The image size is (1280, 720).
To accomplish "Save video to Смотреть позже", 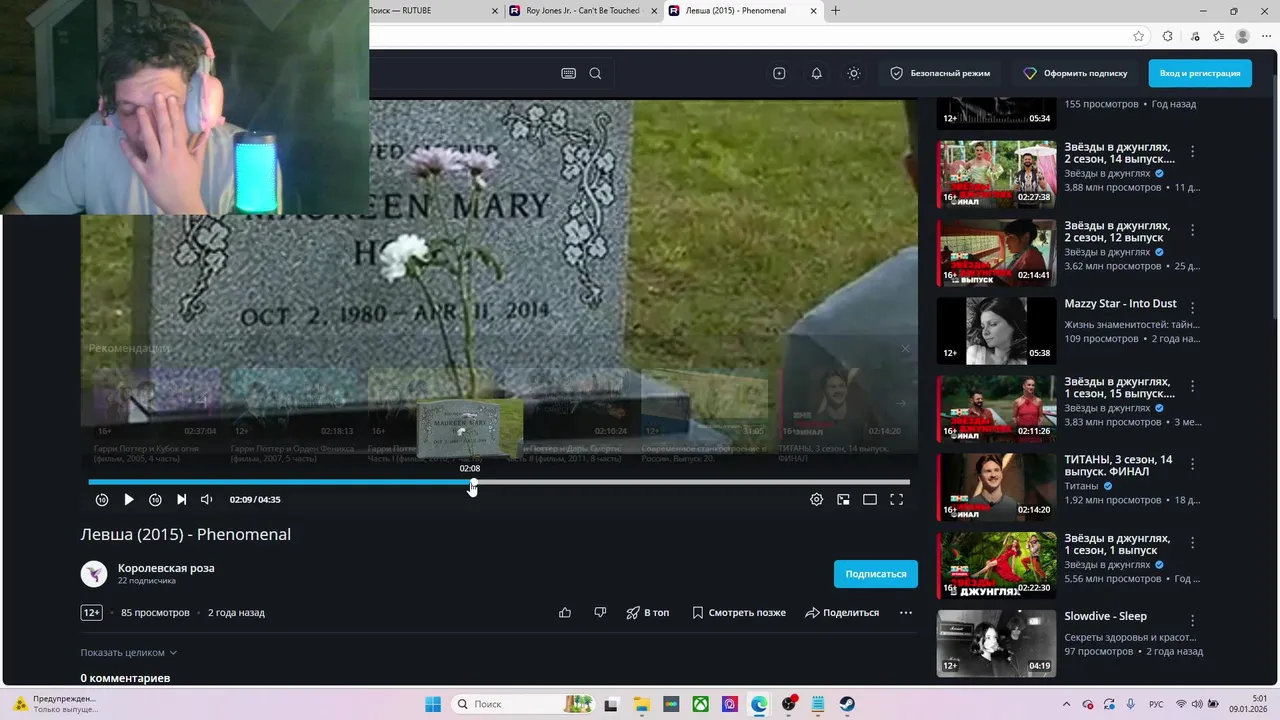I will click(x=739, y=612).
